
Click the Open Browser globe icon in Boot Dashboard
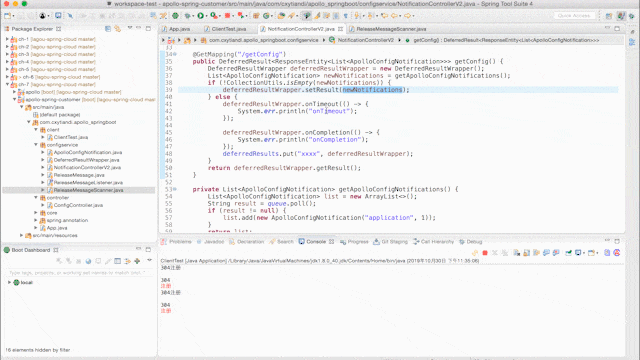click(88, 261)
